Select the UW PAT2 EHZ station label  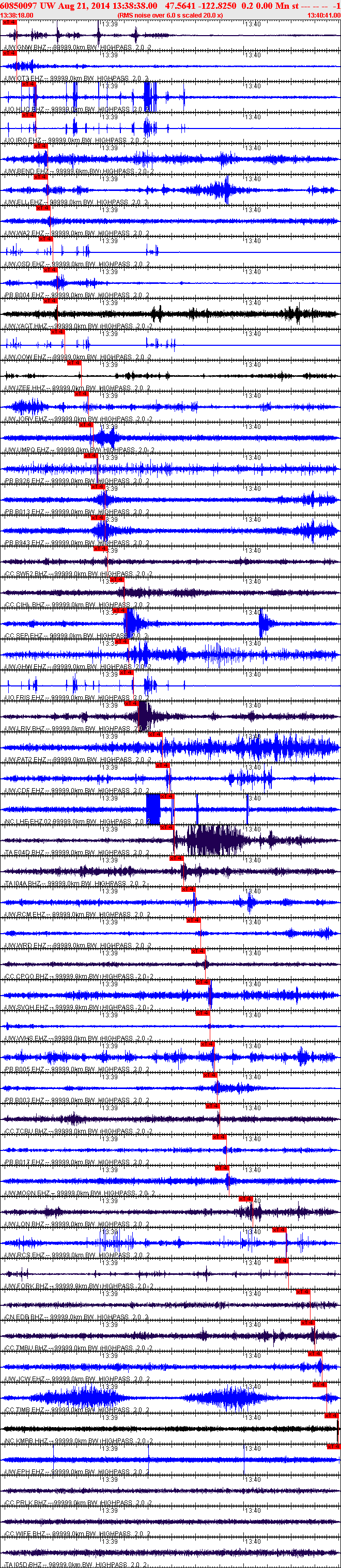pyautogui.click(x=78, y=760)
